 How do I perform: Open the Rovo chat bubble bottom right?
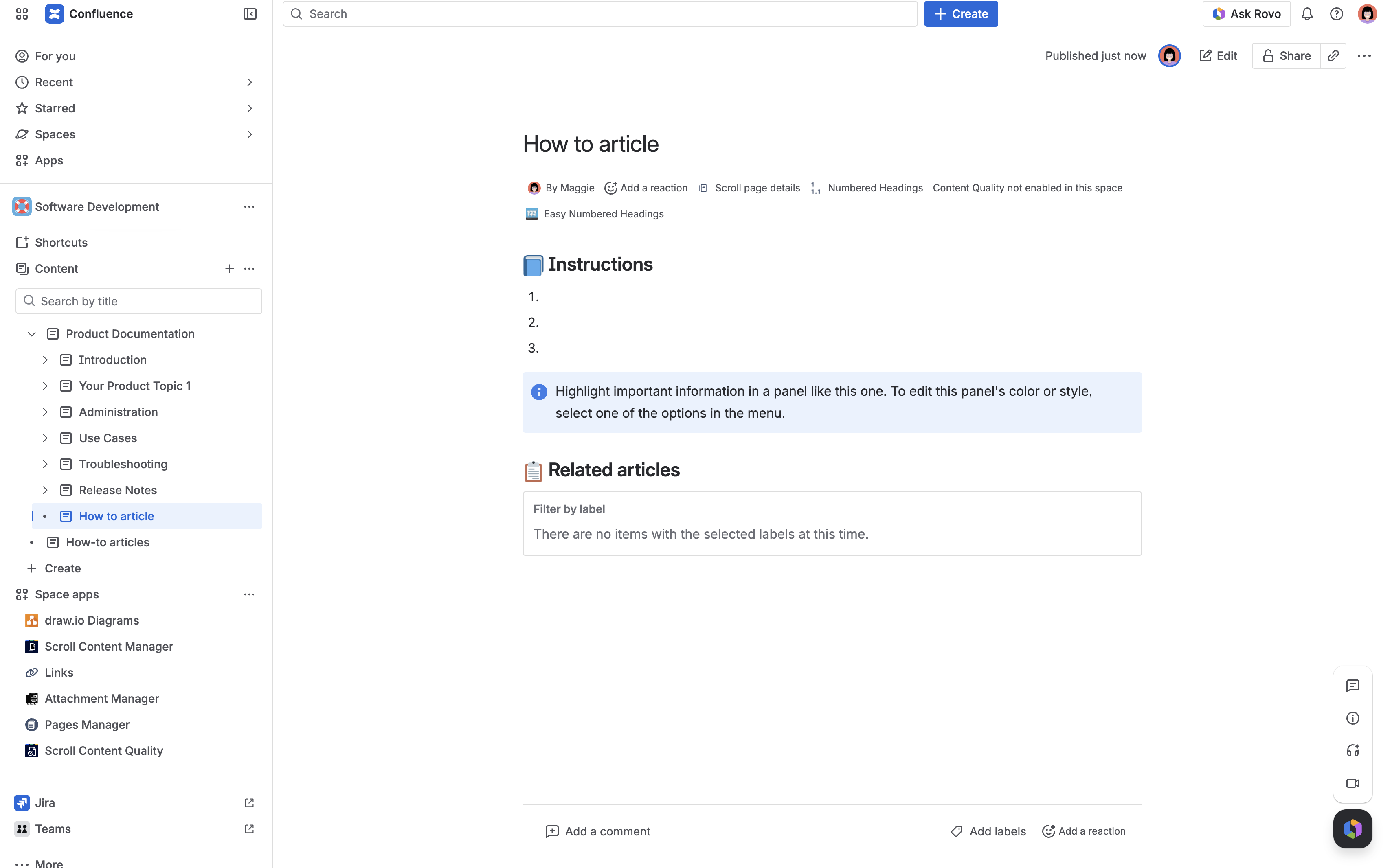click(x=1353, y=829)
